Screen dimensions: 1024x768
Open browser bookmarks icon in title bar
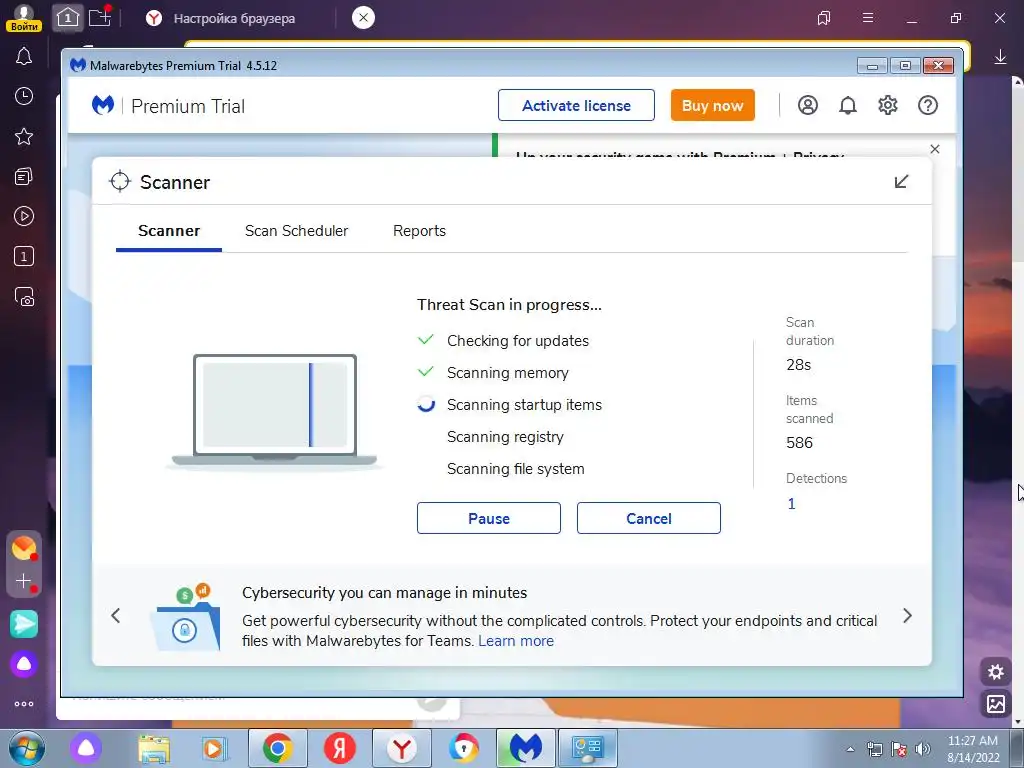824,18
